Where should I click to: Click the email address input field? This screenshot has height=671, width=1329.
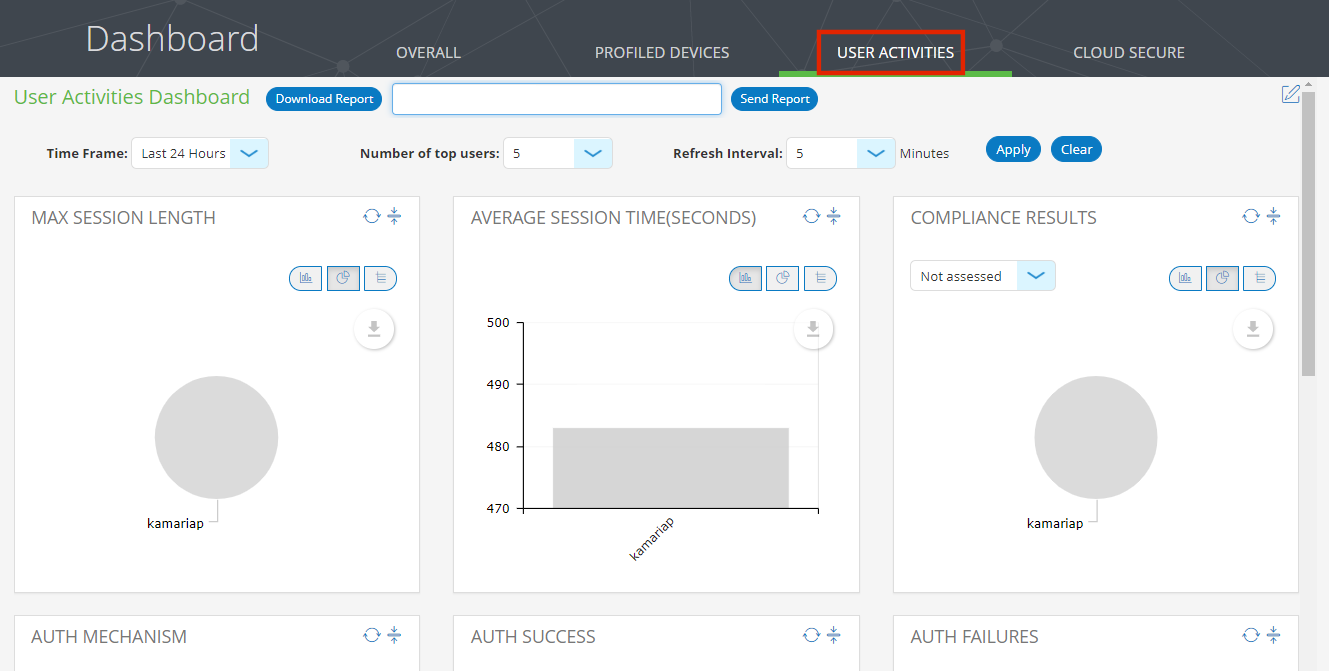click(x=556, y=99)
